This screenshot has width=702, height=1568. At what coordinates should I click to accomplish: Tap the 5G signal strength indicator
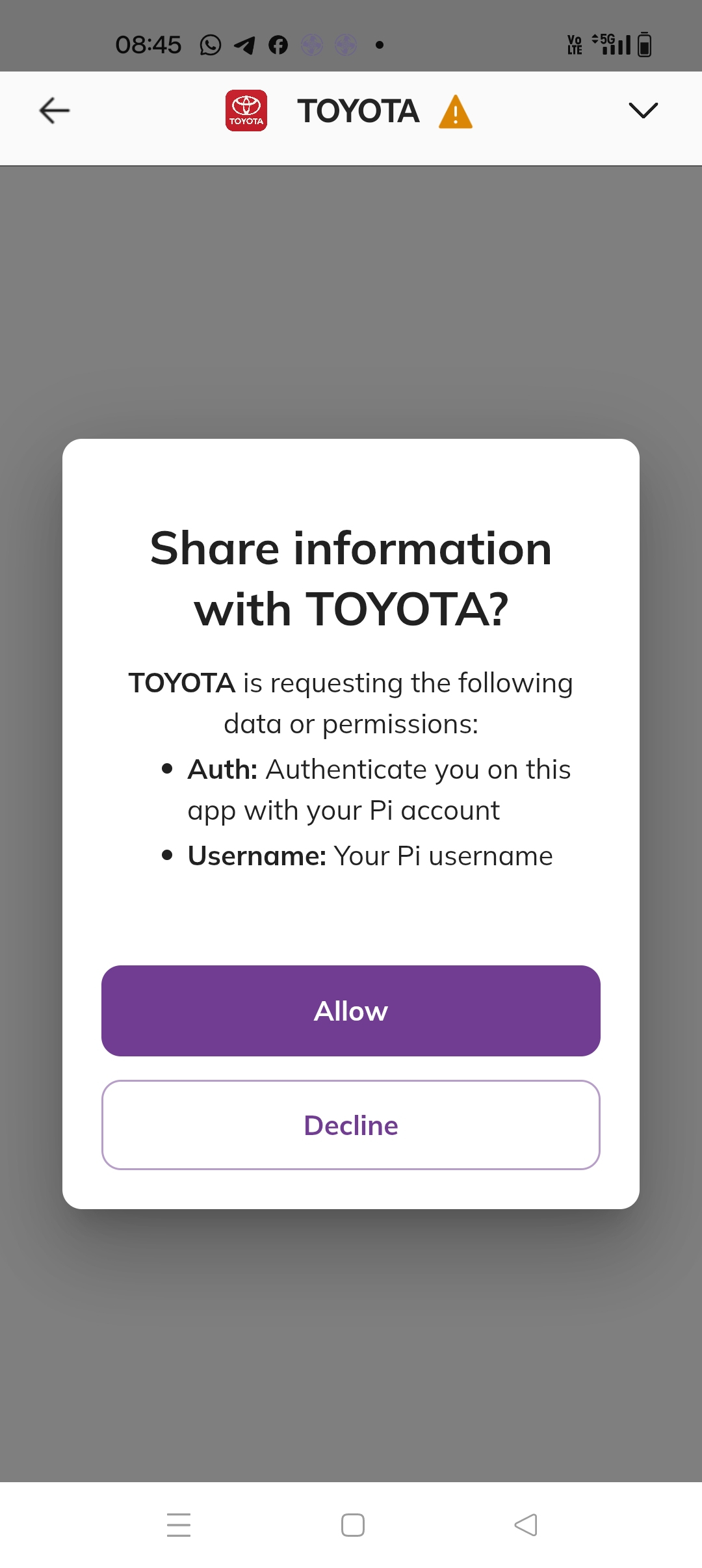tap(611, 44)
